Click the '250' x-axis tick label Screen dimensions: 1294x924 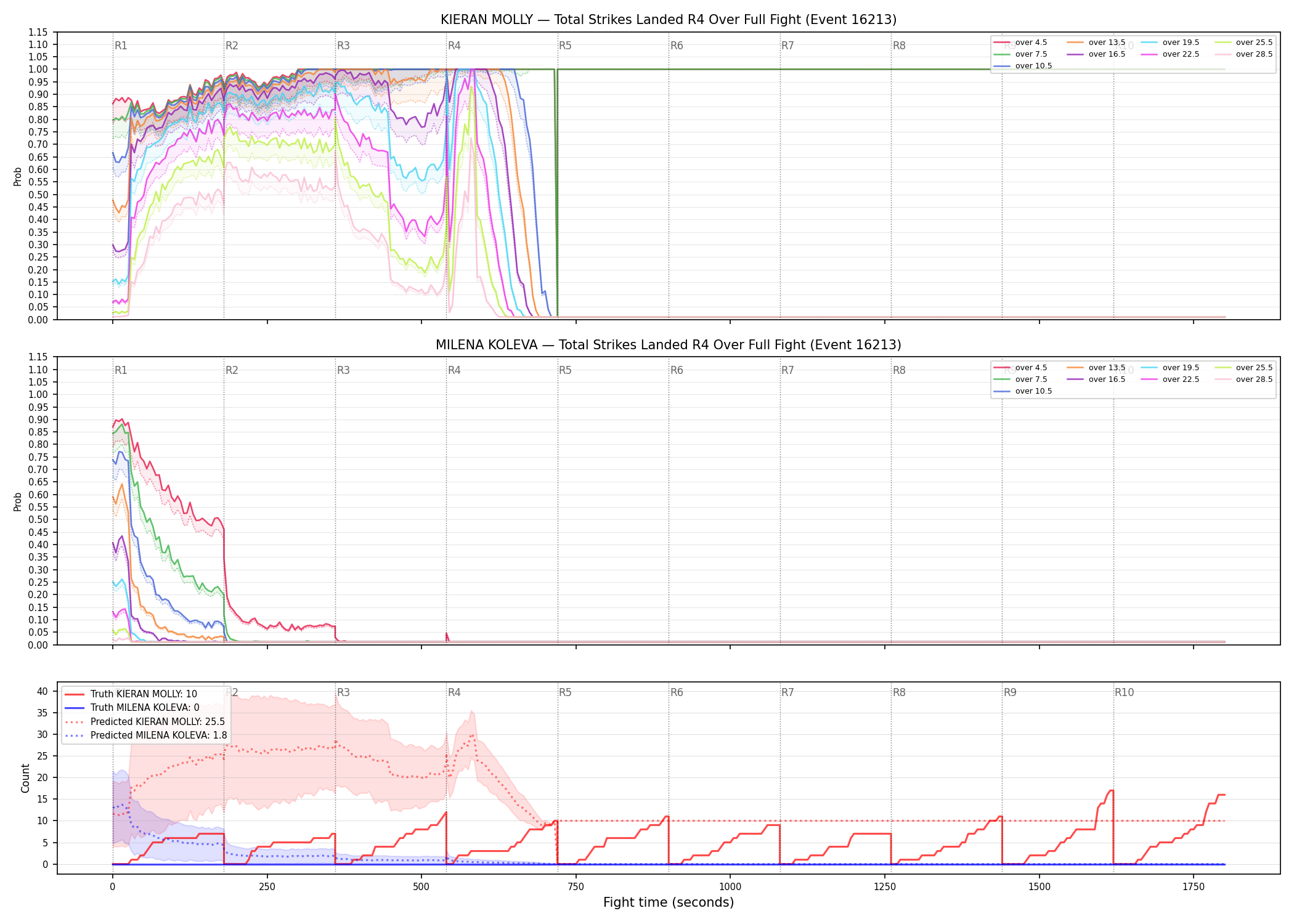tap(267, 887)
